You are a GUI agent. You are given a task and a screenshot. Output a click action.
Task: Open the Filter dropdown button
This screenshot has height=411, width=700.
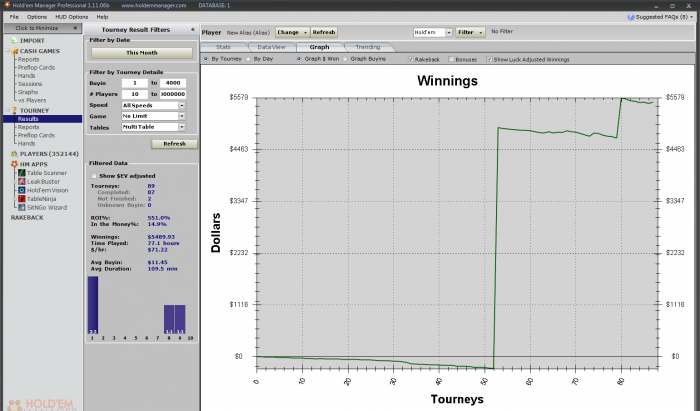click(470, 32)
